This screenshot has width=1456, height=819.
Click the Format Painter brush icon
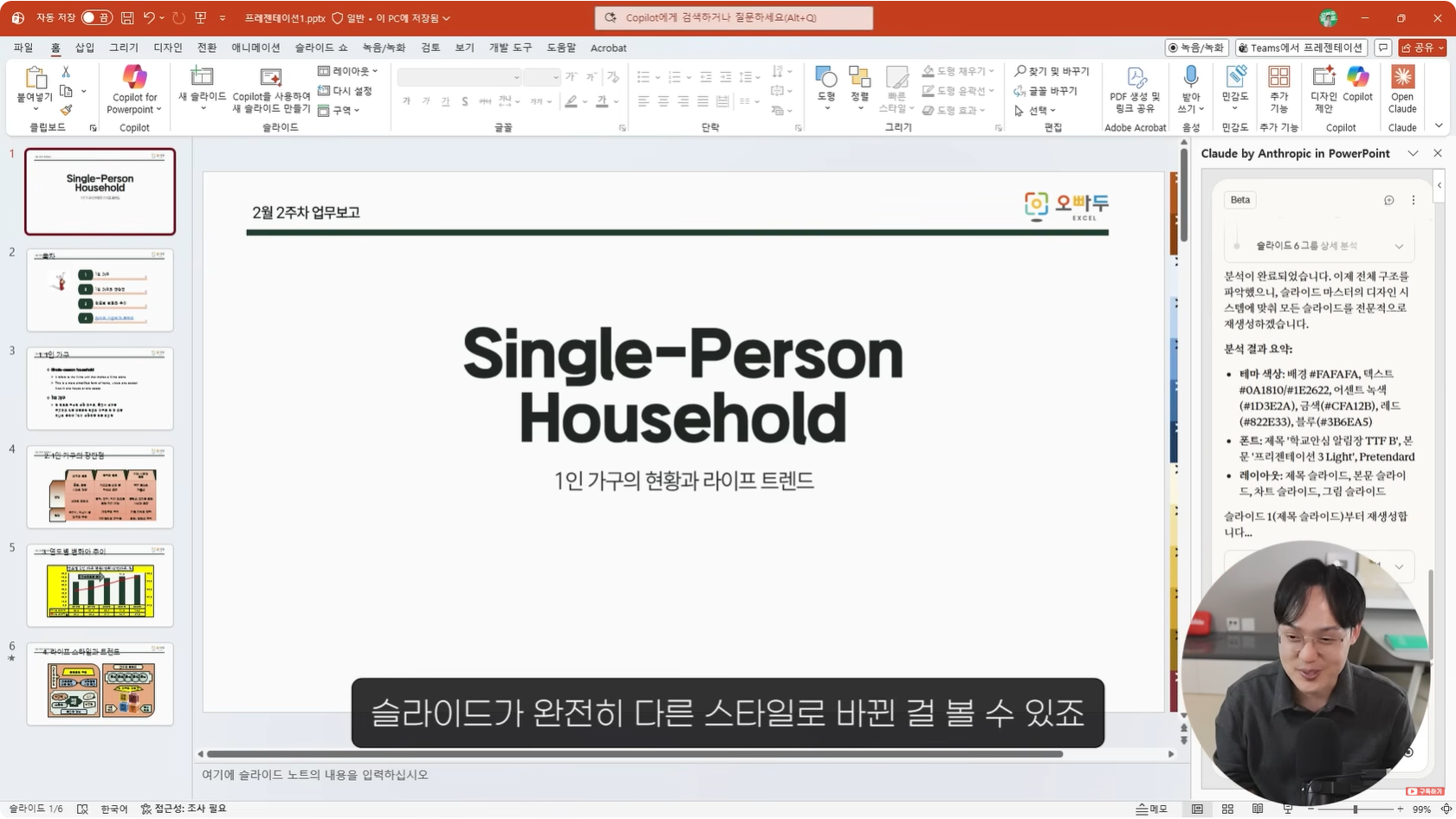click(x=66, y=110)
